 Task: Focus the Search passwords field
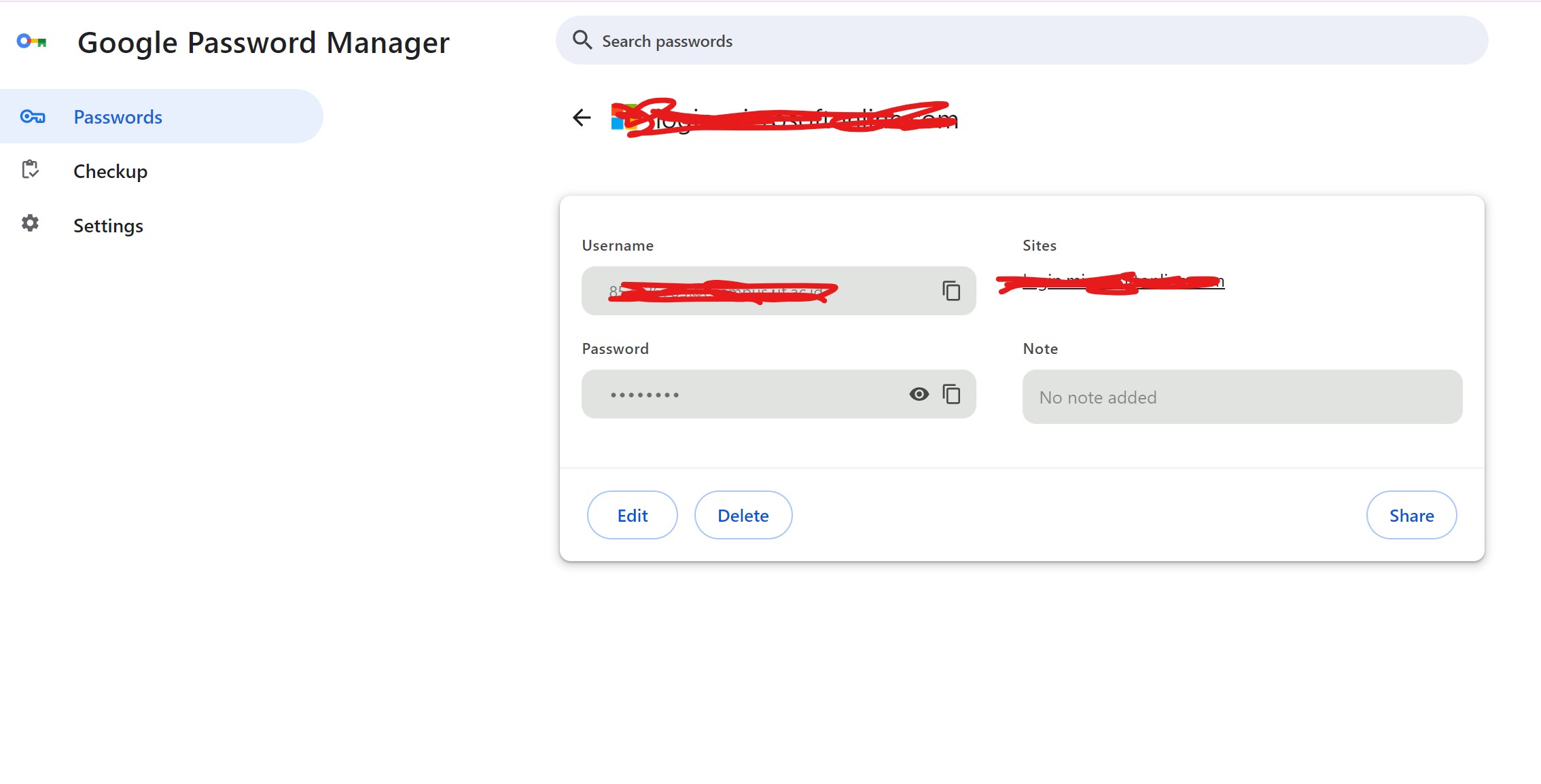1022,41
